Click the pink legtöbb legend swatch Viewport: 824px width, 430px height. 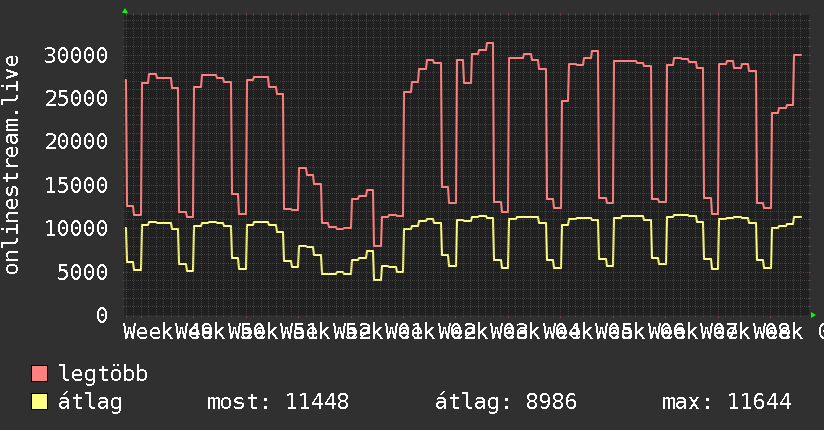tap(39, 374)
